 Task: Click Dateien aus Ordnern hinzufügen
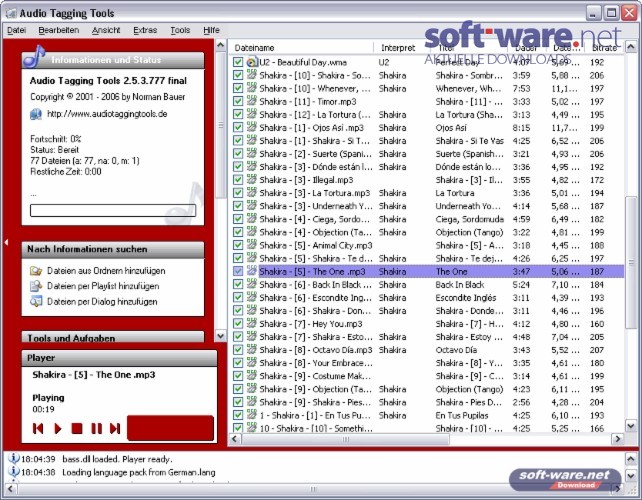[x=106, y=271]
